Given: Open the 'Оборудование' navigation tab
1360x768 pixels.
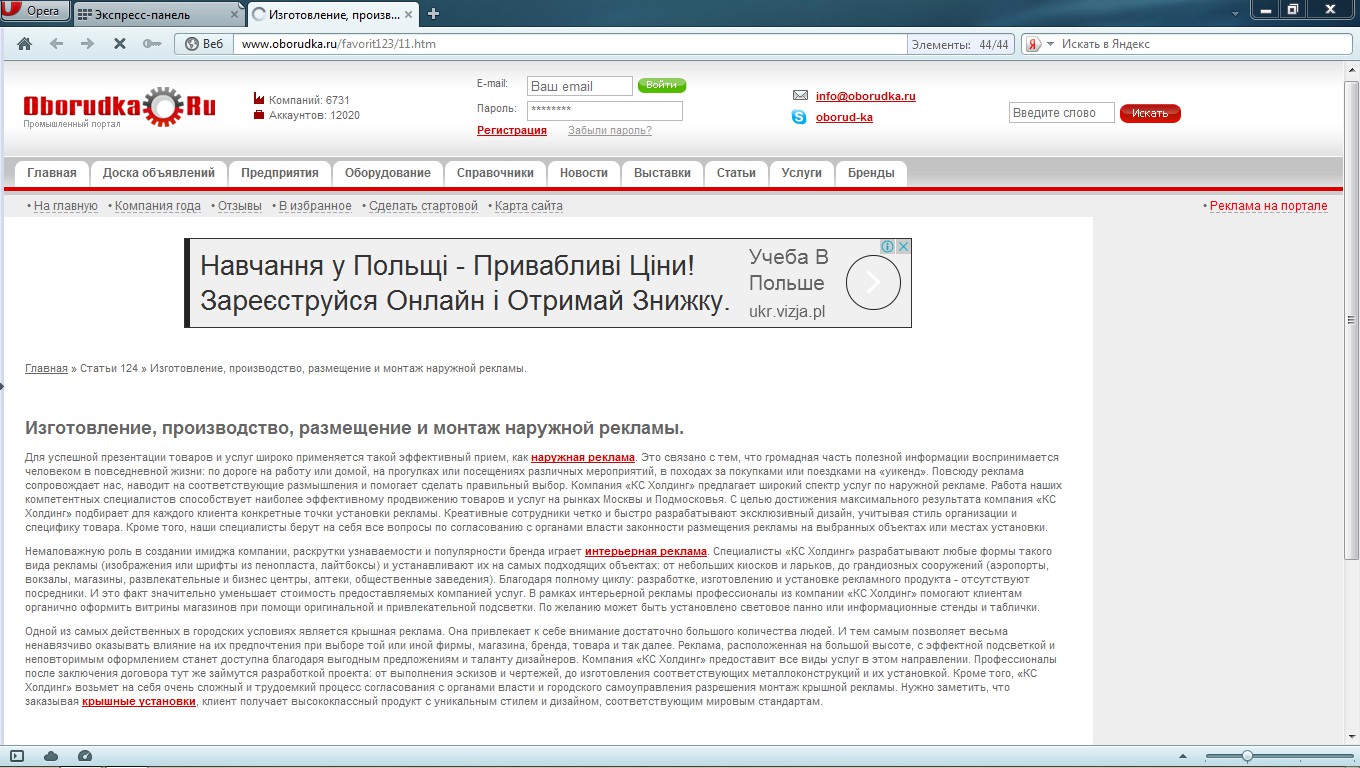Looking at the screenshot, I should tap(388, 173).
